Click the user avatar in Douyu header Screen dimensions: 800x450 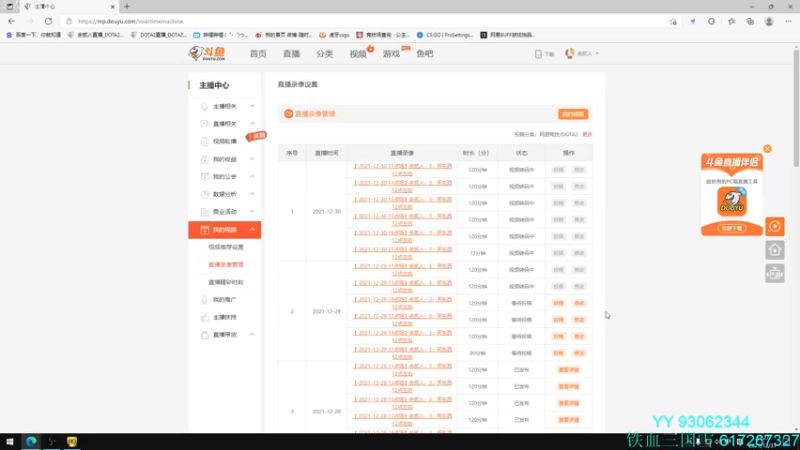click(x=570, y=53)
